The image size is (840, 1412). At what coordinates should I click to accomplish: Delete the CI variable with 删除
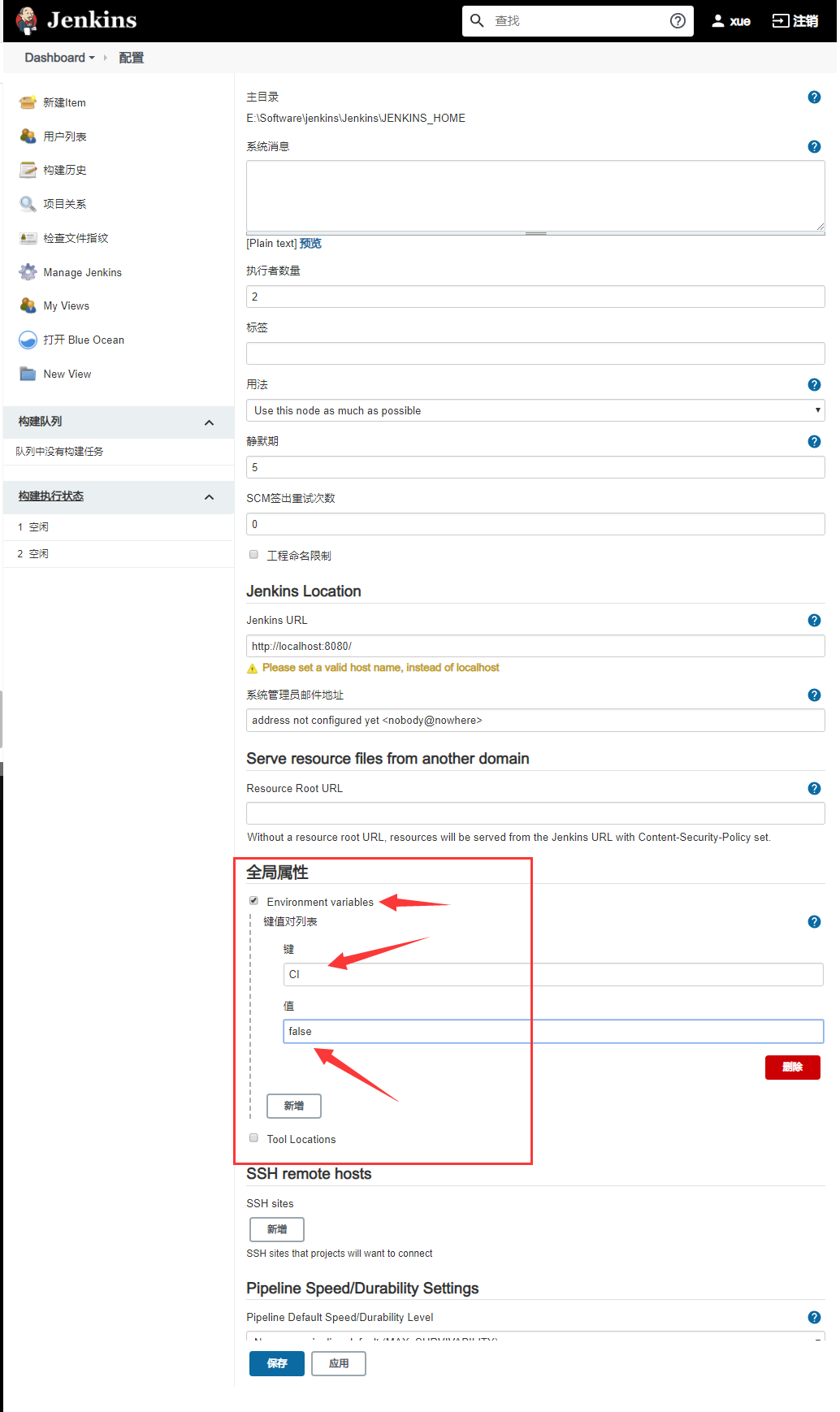click(x=793, y=1067)
